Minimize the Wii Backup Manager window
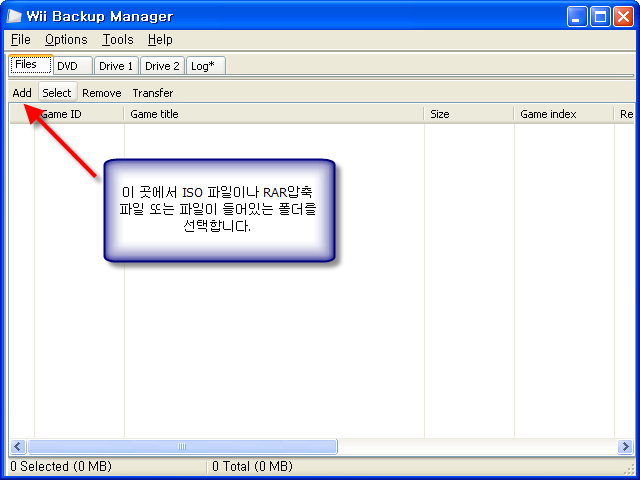Image resolution: width=640 pixels, height=480 pixels. [x=577, y=17]
